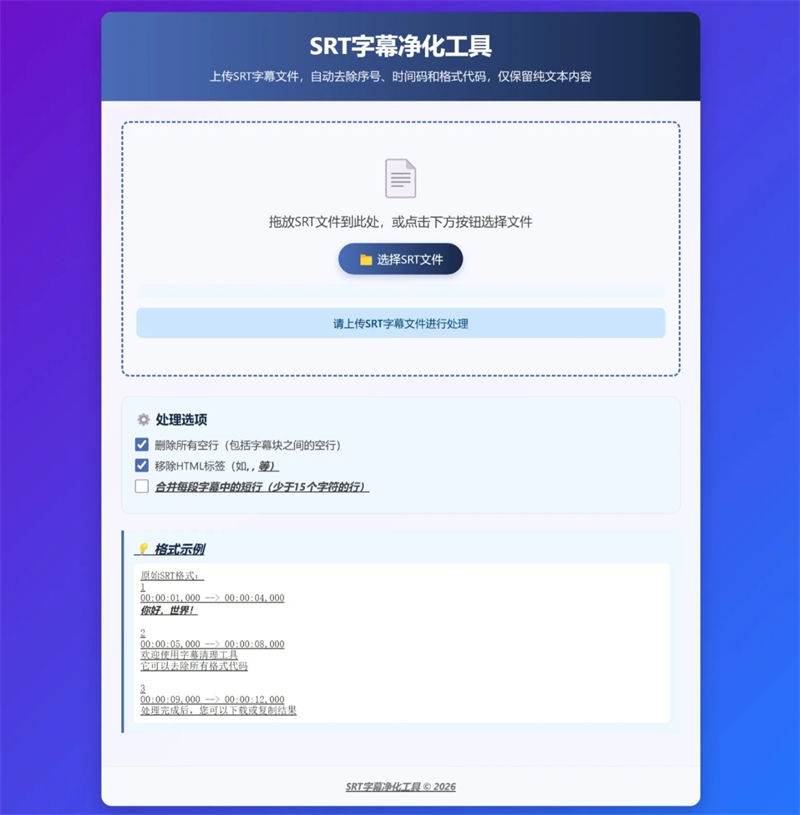Click the label text 合并每段字幕中的短行
The height and width of the screenshot is (815, 800).
208,487
